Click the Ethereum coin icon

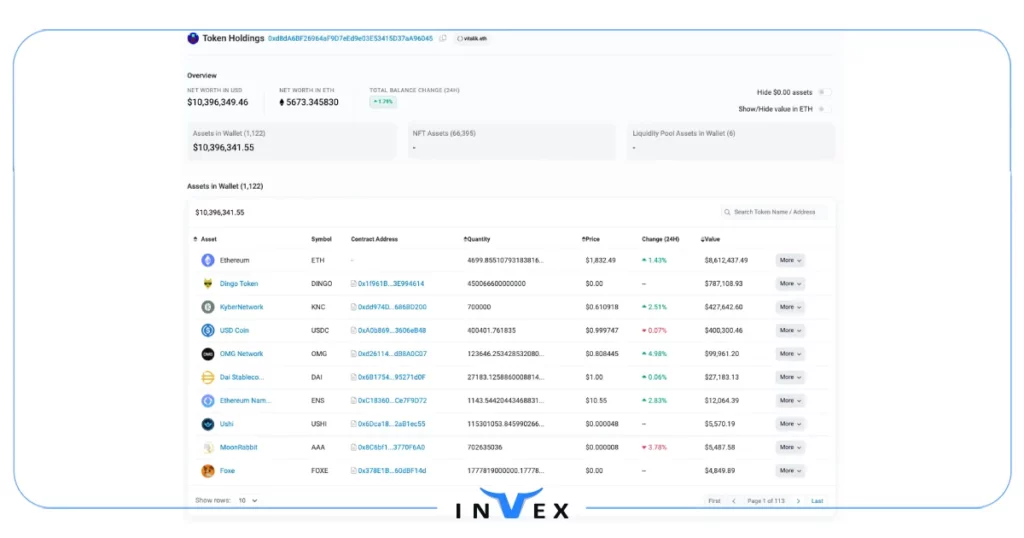(x=208, y=261)
